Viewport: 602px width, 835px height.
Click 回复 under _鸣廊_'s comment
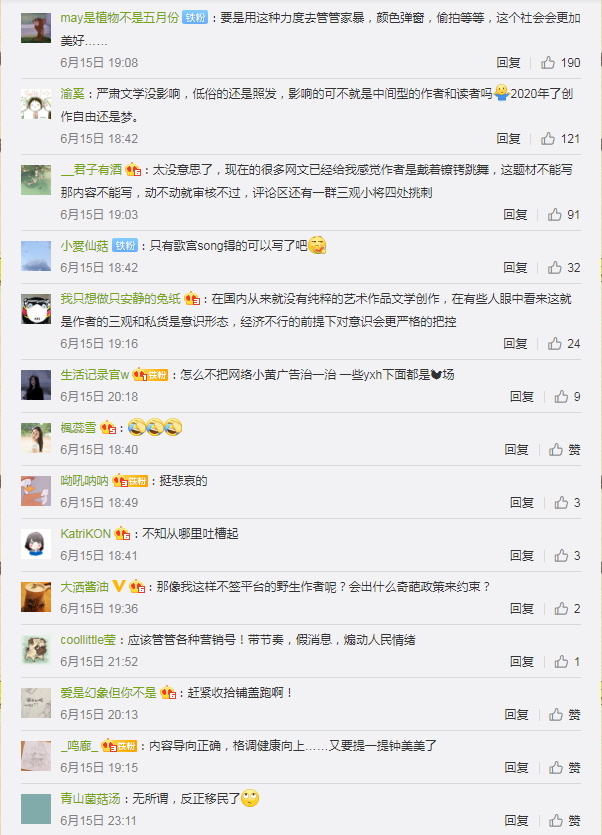click(516, 767)
